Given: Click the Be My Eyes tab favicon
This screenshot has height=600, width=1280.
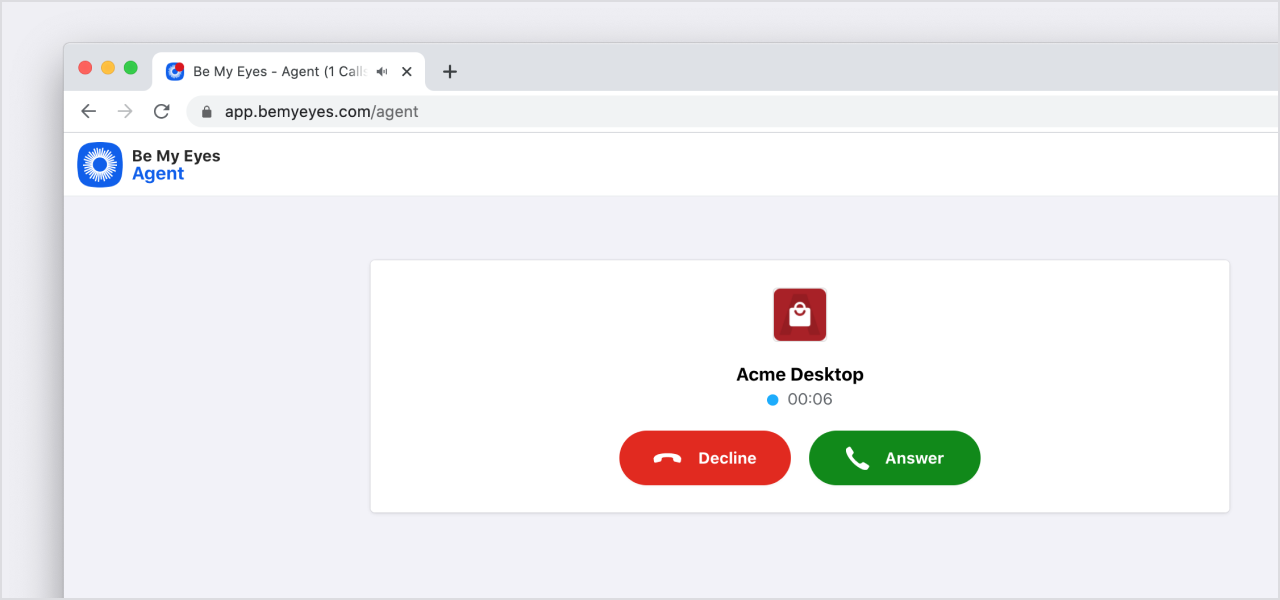Looking at the screenshot, I should [175, 71].
